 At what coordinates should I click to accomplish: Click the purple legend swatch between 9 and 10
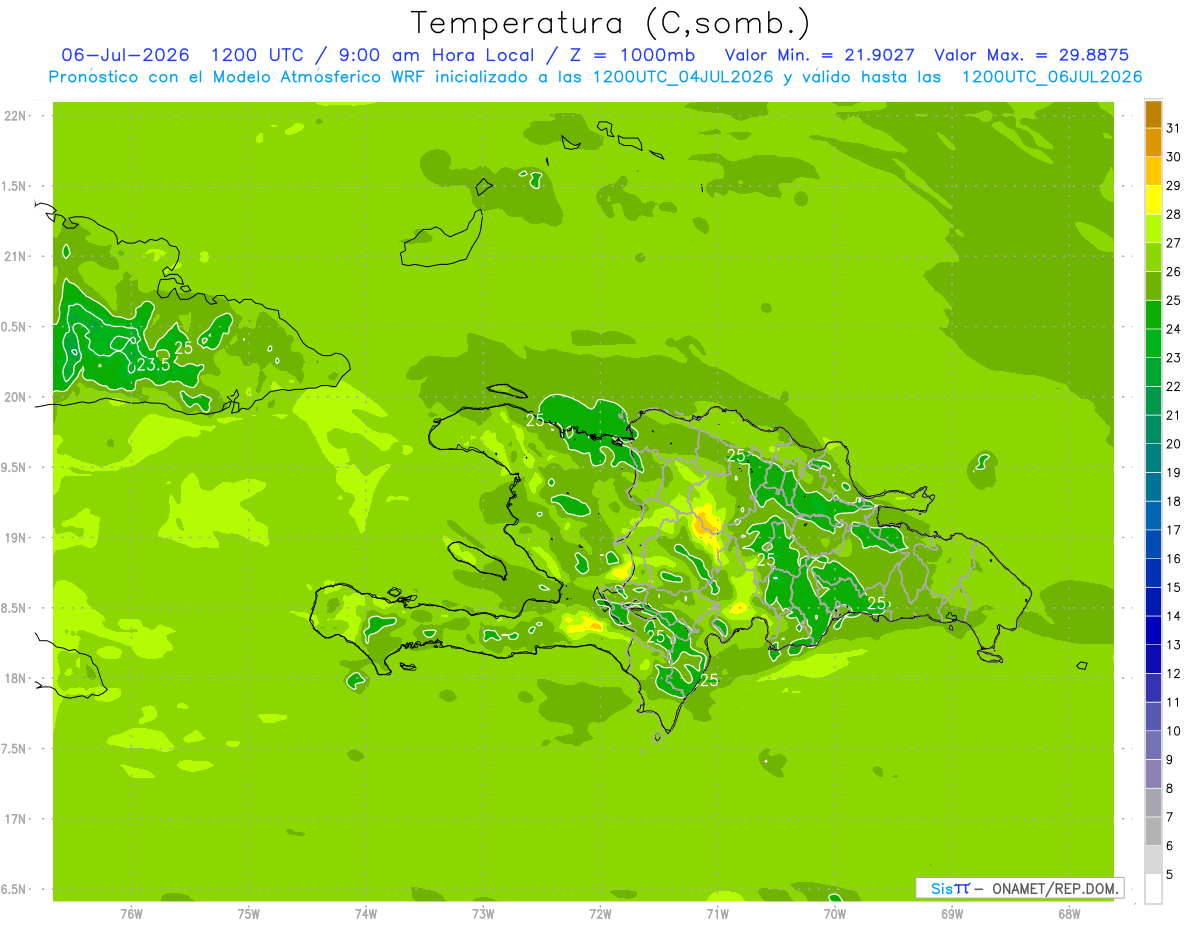click(x=1153, y=745)
